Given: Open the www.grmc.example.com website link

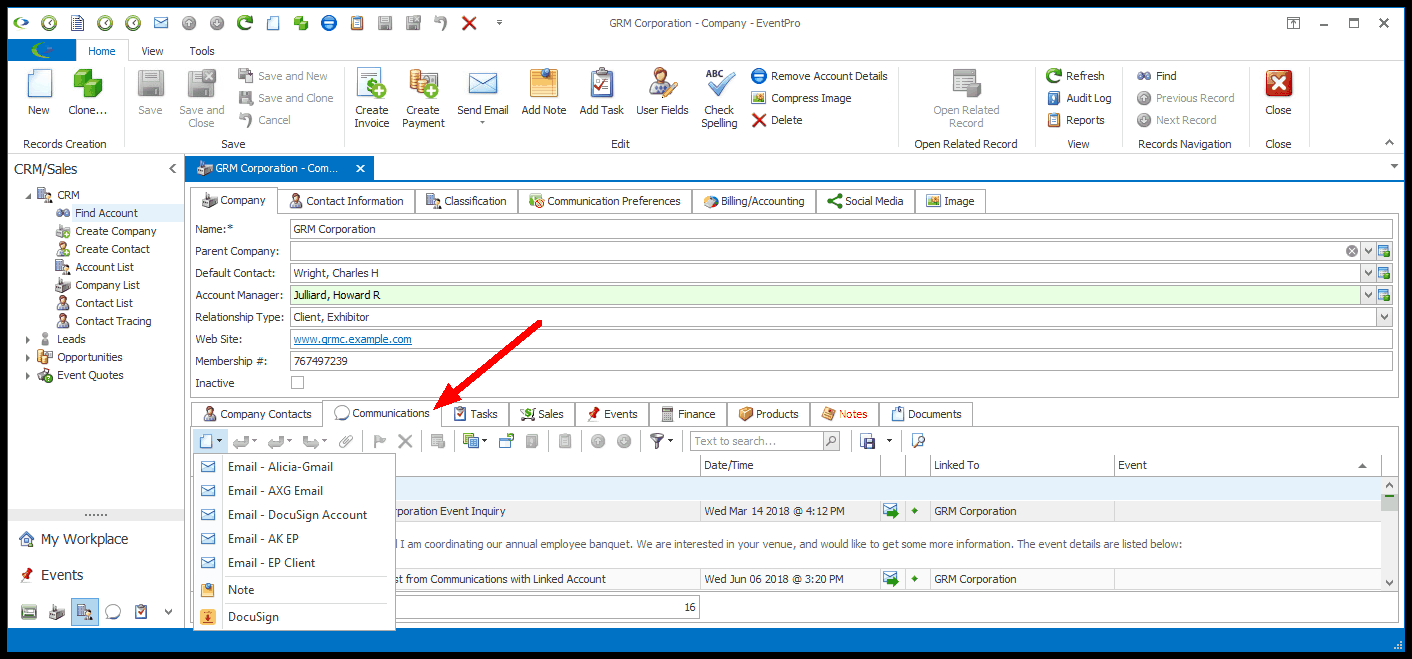Looking at the screenshot, I should pyautogui.click(x=352, y=339).
